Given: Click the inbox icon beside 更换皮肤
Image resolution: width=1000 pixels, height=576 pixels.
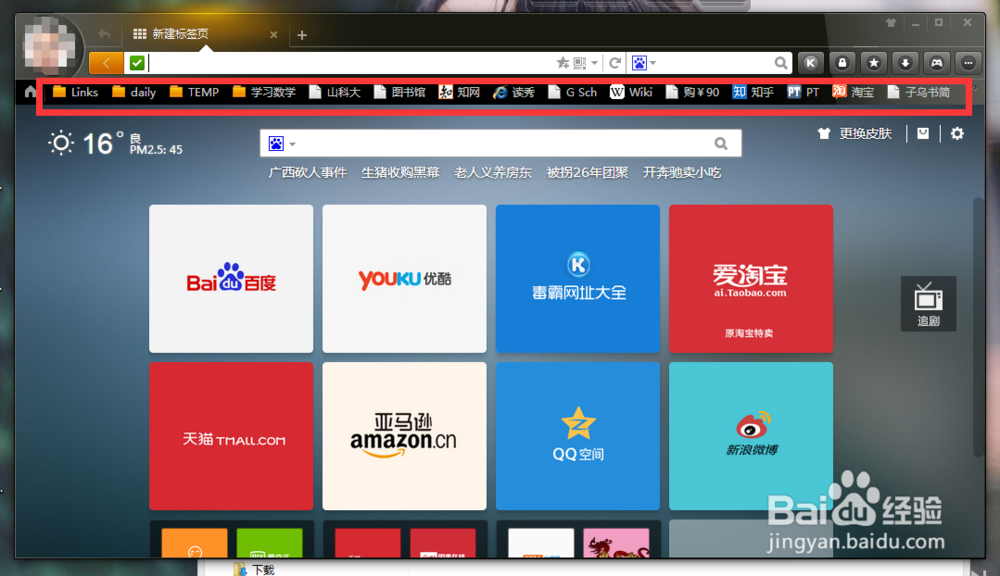Looking at the screenshot, I should point(923,133).
